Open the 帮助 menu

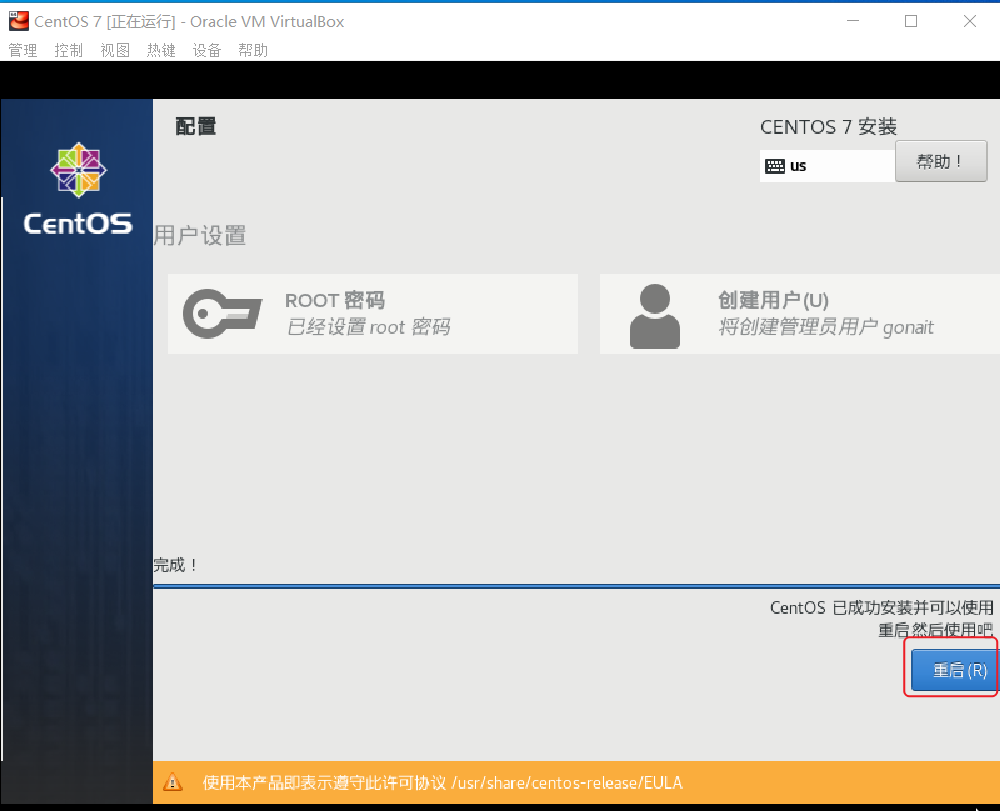pyautogui.click(x=253, y=50)
